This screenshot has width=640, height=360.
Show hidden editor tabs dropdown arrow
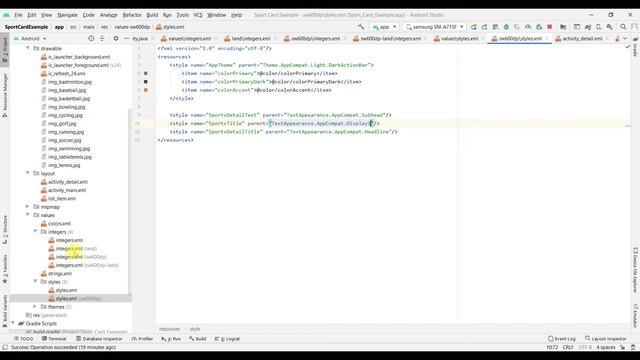pyautogui.click(x=625, y=38)
